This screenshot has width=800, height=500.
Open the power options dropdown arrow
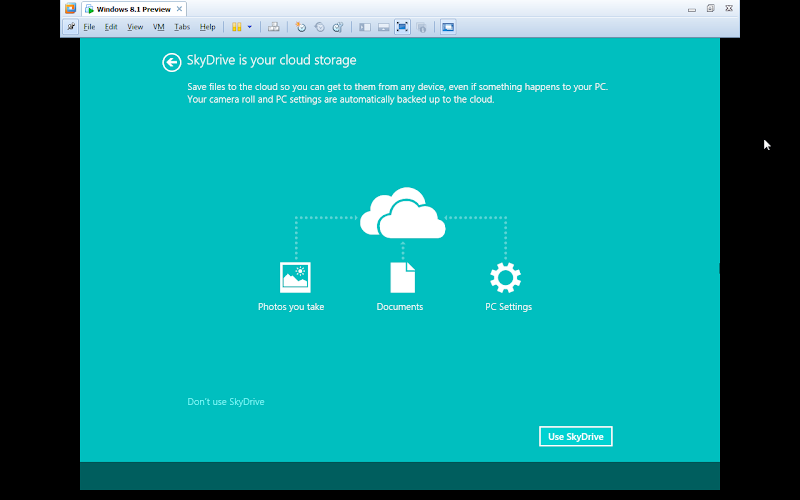[249, 27]
